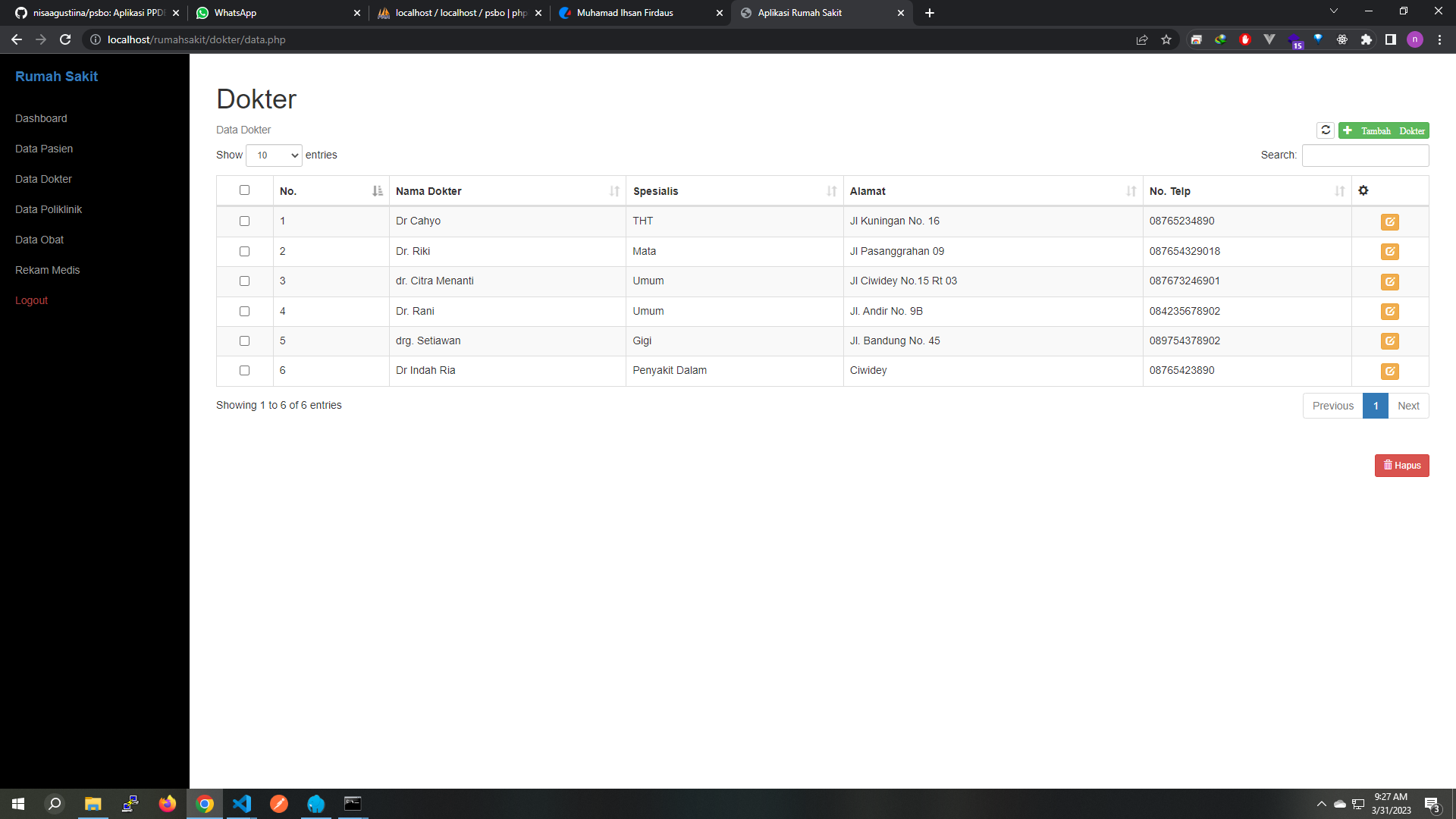Image resolution: width=1456 pixels, height=819 pixels.
Task: Click the browser address bar URL
Action: pyautogui.click(x=196, y=39)
